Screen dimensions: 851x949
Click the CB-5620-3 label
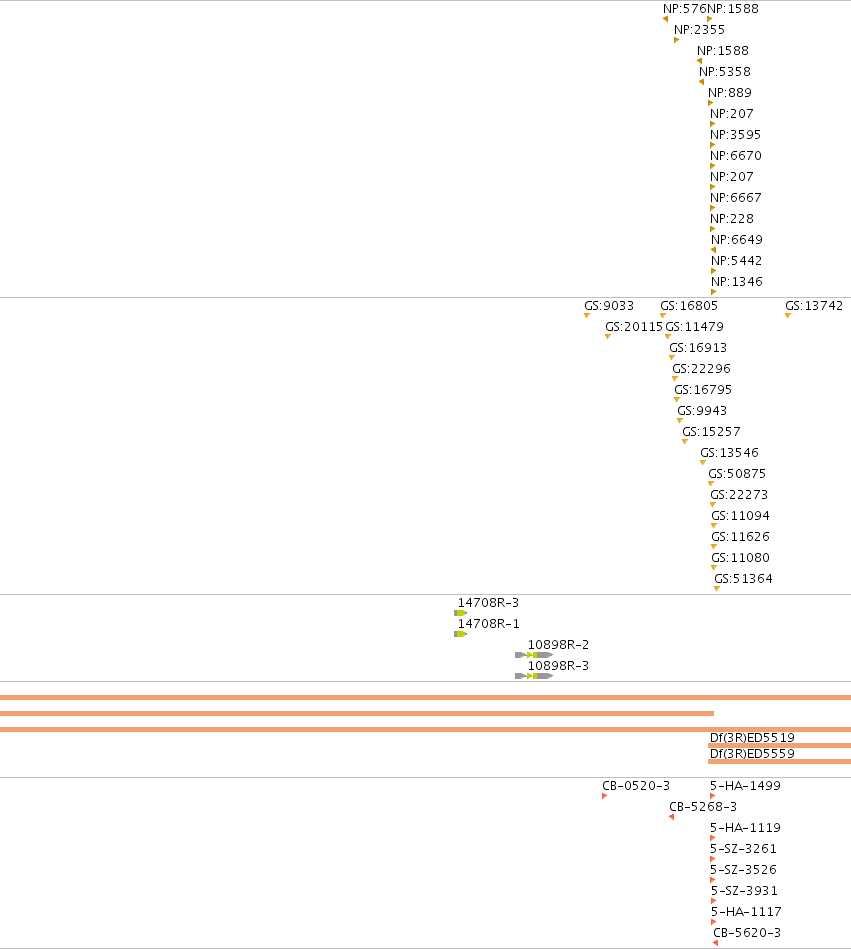tap(747, 932)
